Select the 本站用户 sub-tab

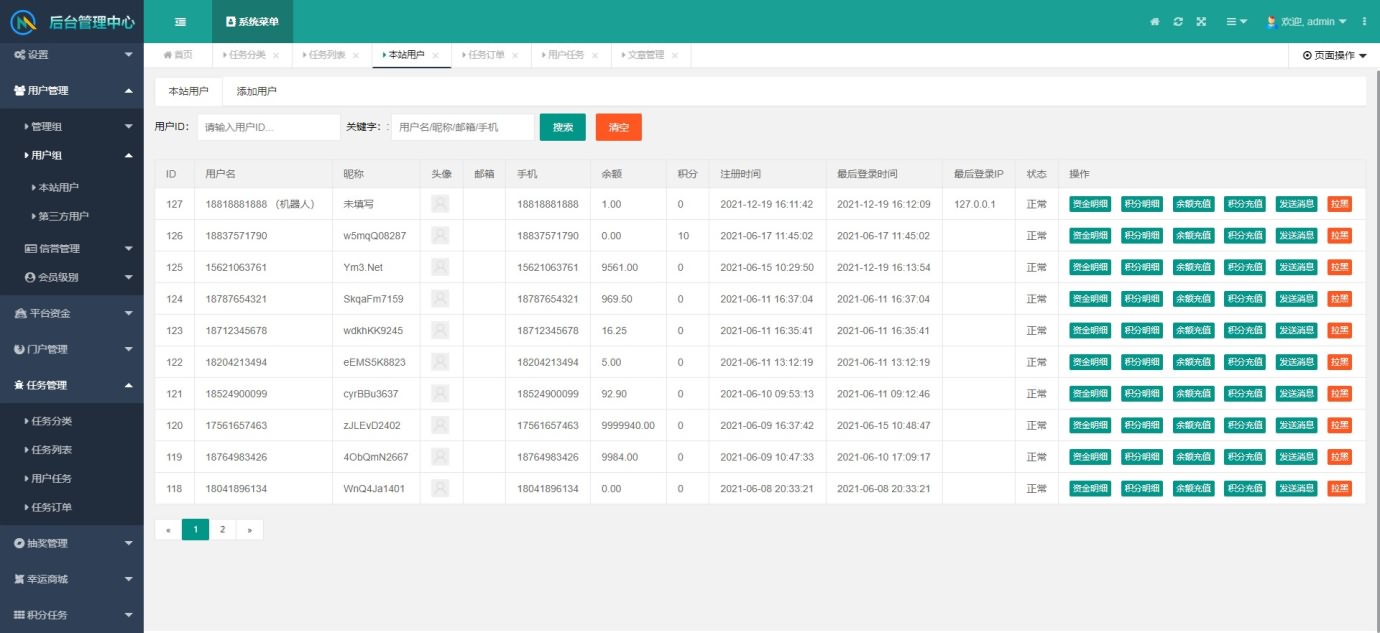coord(188,91)
